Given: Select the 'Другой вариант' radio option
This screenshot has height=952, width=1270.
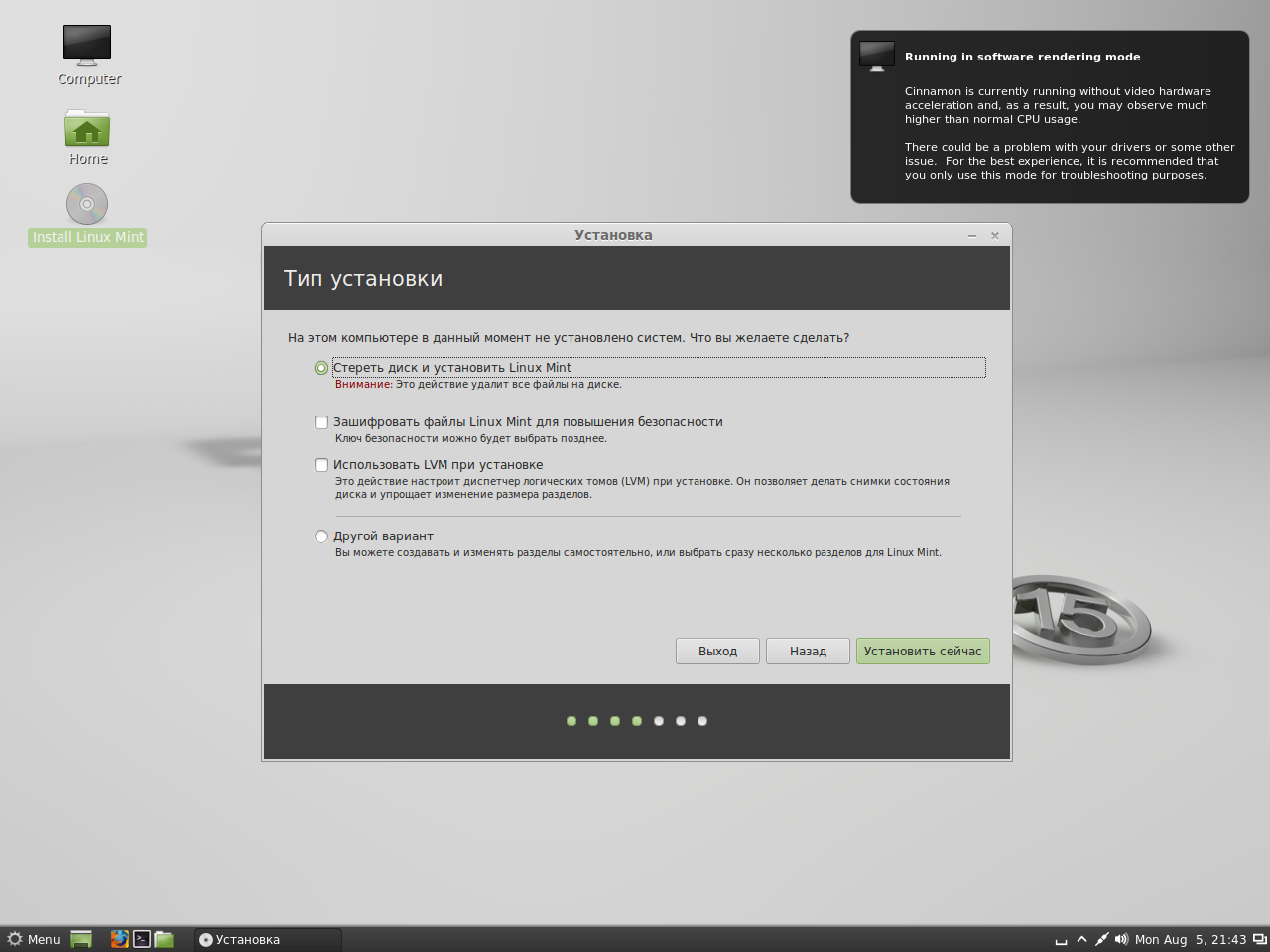Looking at the screenshot, I should coord(321,536).
